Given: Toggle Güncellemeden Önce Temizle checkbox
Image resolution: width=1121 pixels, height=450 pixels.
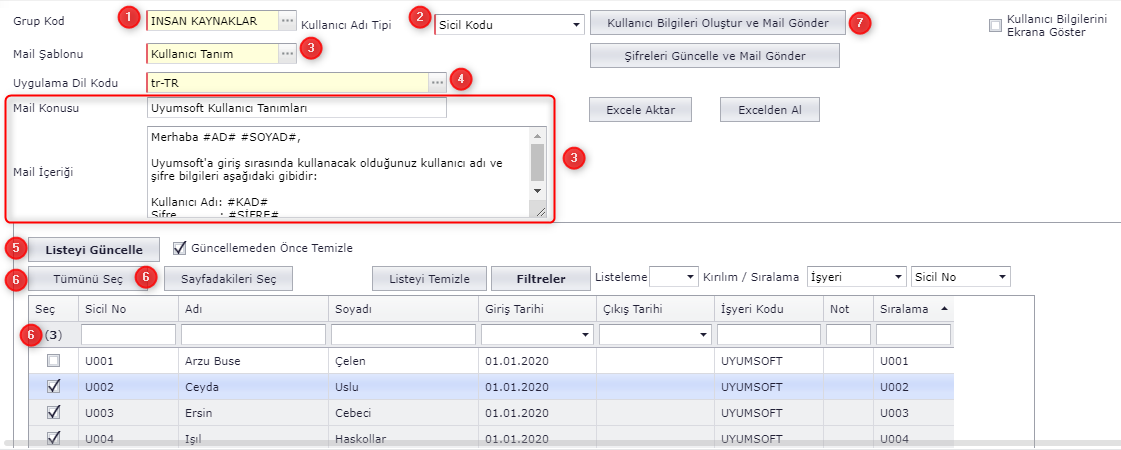Looking at the screenshot, I should click(x=180, y=248).
